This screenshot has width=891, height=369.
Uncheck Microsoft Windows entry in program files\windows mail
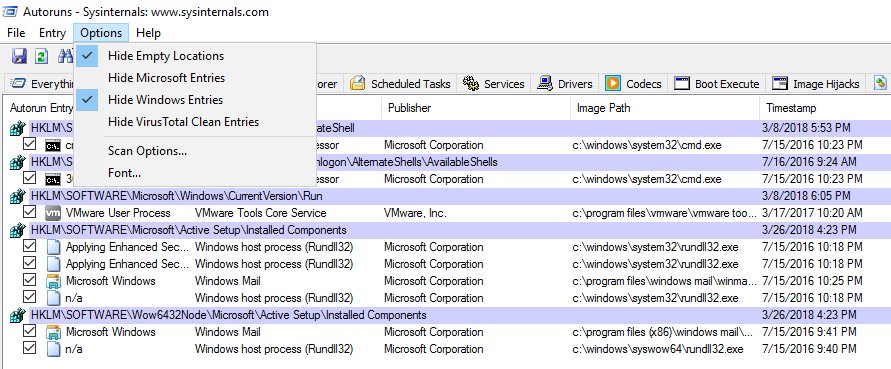[30, 280]
